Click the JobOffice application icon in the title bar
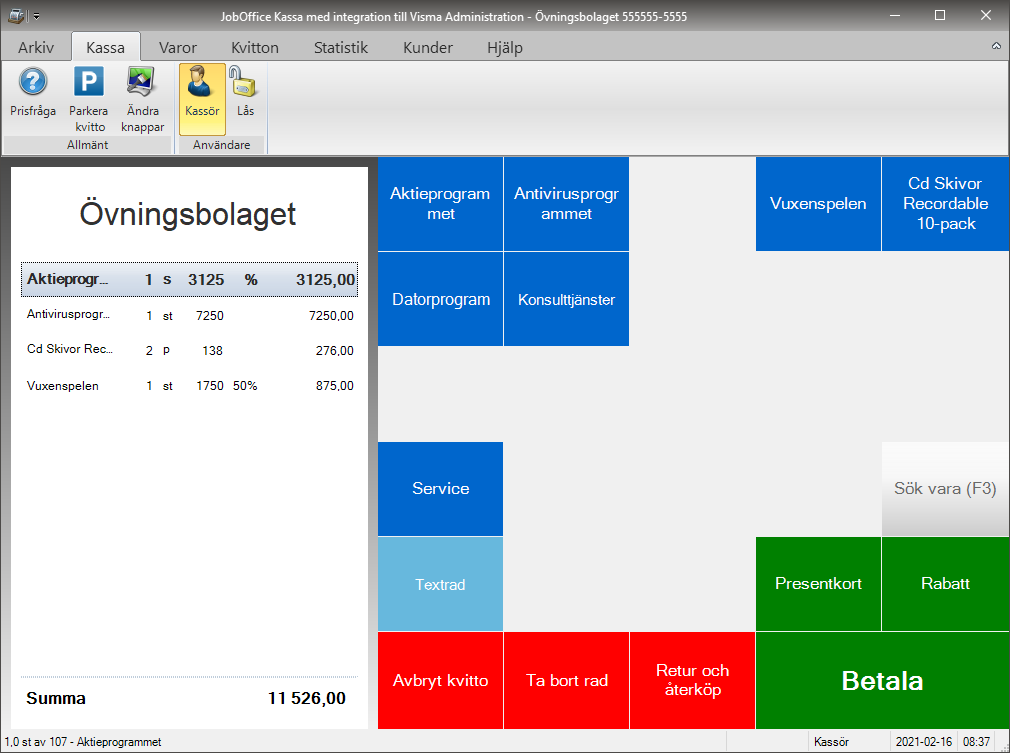The height and width of the screenshot is (753, 1010). tap(15, 15)
